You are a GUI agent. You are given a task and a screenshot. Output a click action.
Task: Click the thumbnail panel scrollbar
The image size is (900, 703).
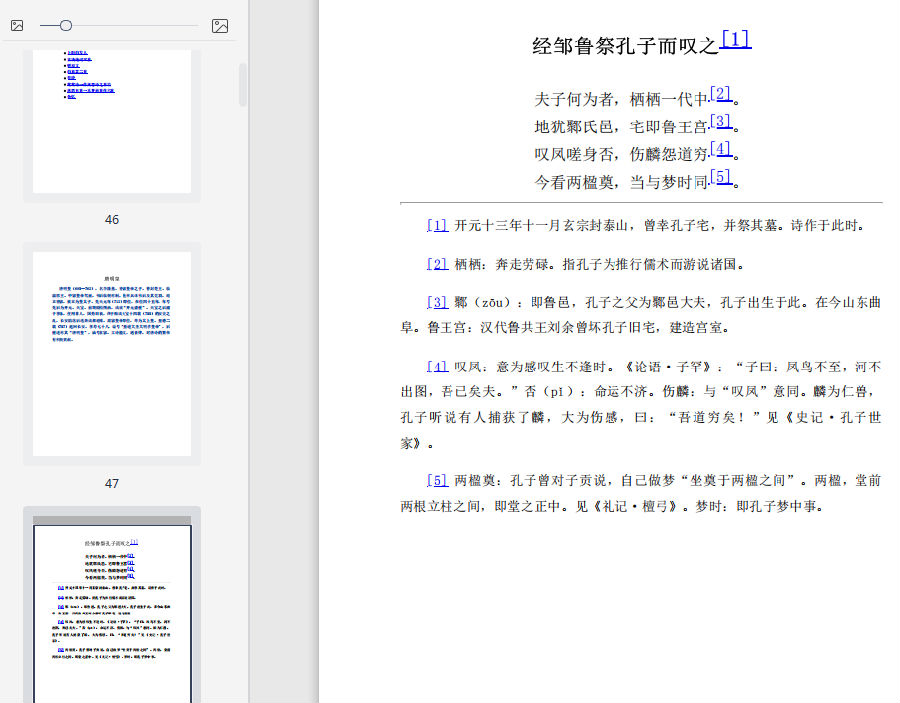(243, 85)
